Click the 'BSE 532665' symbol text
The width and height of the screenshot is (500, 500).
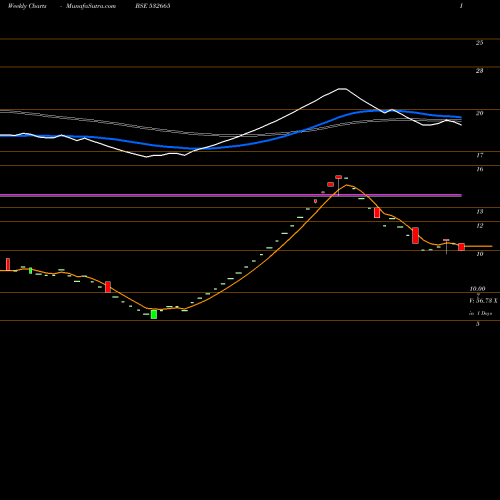[x=153, y=6]
